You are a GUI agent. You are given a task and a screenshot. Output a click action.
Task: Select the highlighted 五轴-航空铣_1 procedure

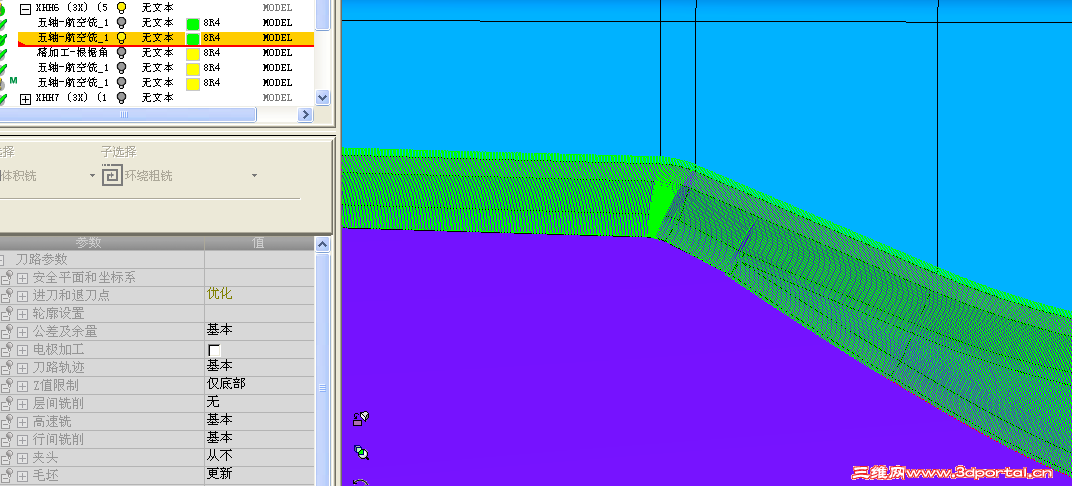72,38
